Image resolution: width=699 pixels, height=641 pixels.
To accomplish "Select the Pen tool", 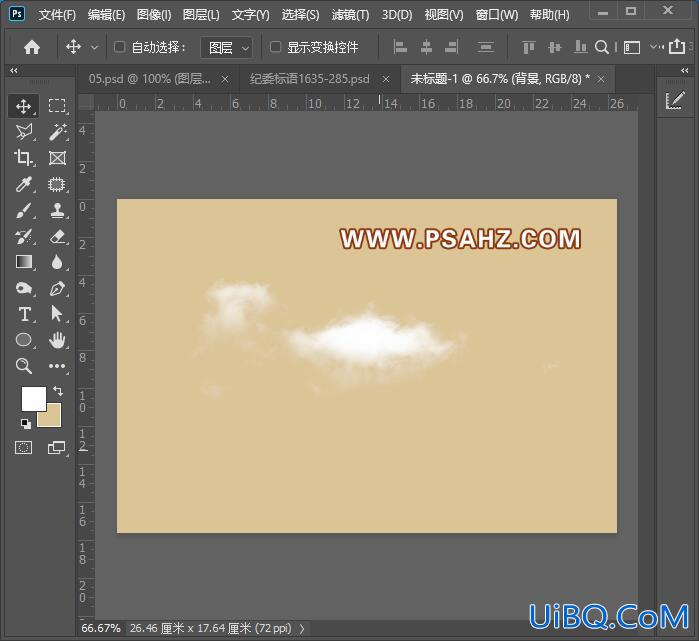I will [x=57, y=288].
